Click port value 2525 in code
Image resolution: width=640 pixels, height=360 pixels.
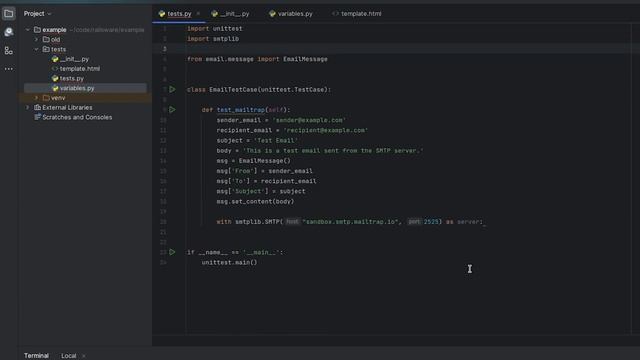[x=431, y=222]
